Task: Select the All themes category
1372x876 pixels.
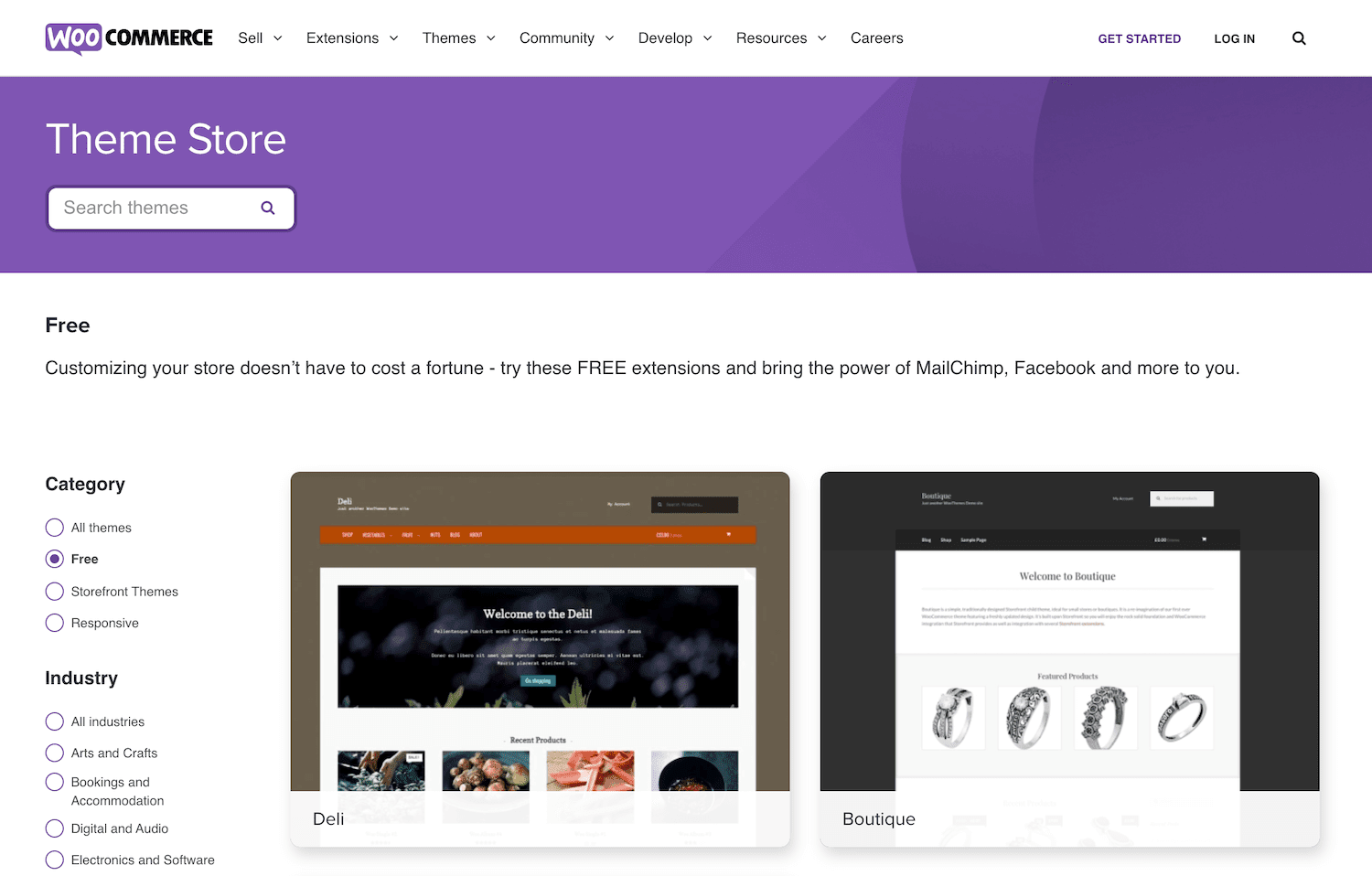Action: 54,528
